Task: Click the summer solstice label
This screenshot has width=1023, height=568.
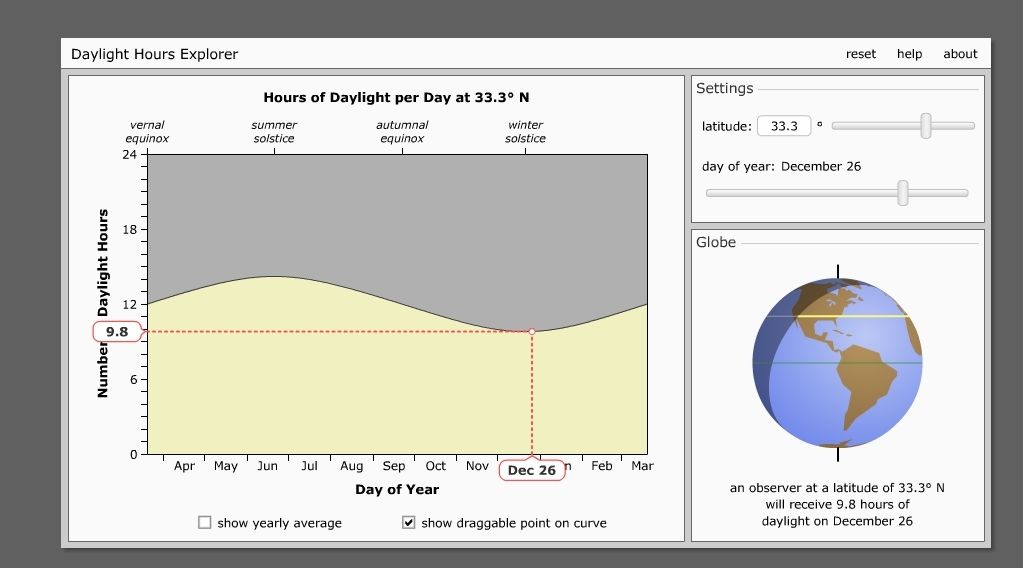Action: [x=274, y=132]
